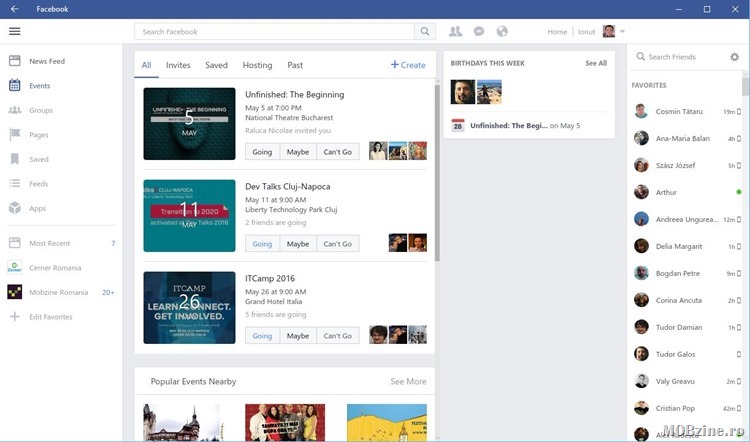Viewport: 750px width, 442px height.
Task: Open Dev Talks Cluj-Napoca event thumbnail
Action: coord(189,215)
